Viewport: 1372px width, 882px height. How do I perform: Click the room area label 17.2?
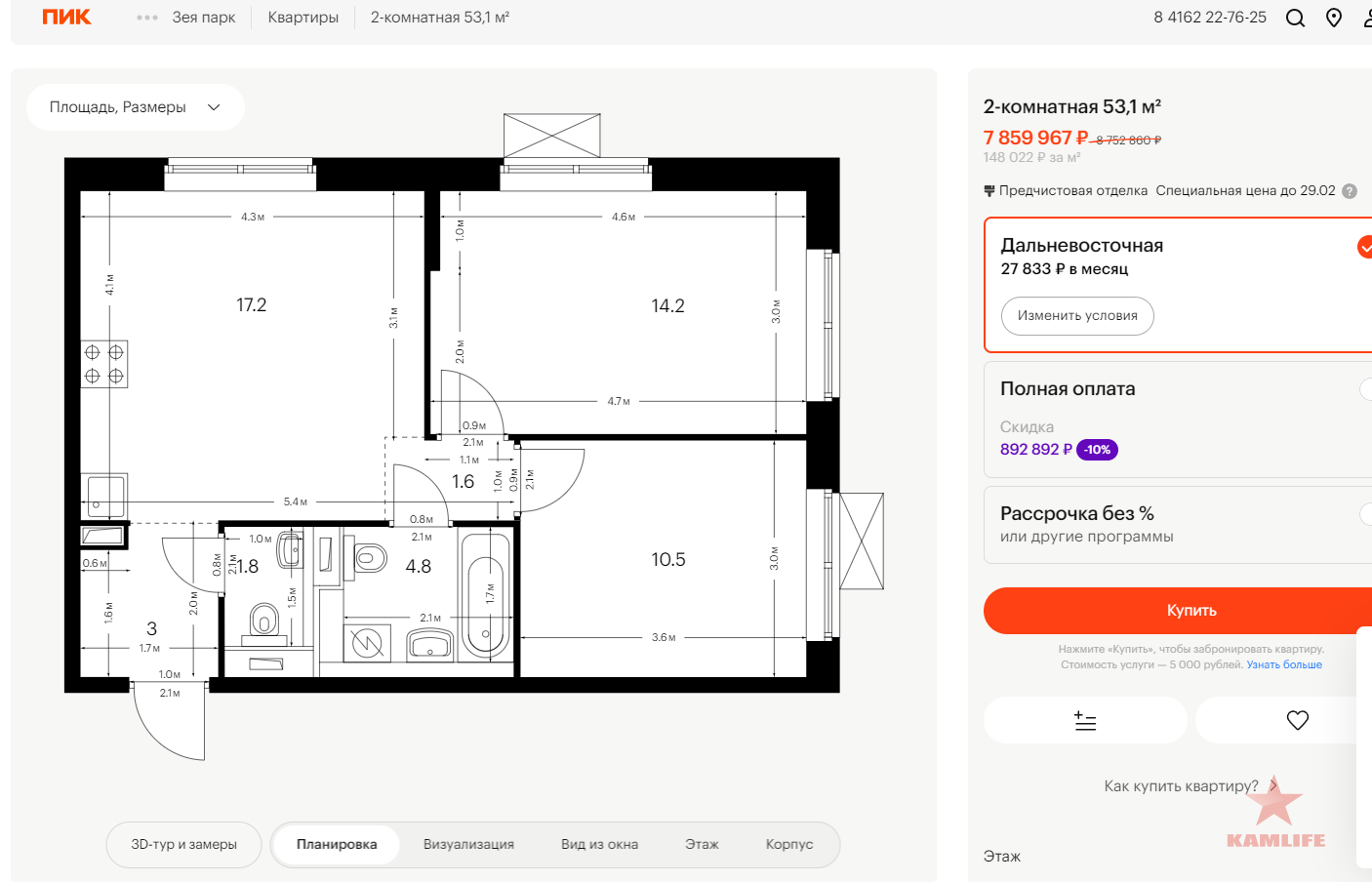pyautogui.click(x=252, y=305)
